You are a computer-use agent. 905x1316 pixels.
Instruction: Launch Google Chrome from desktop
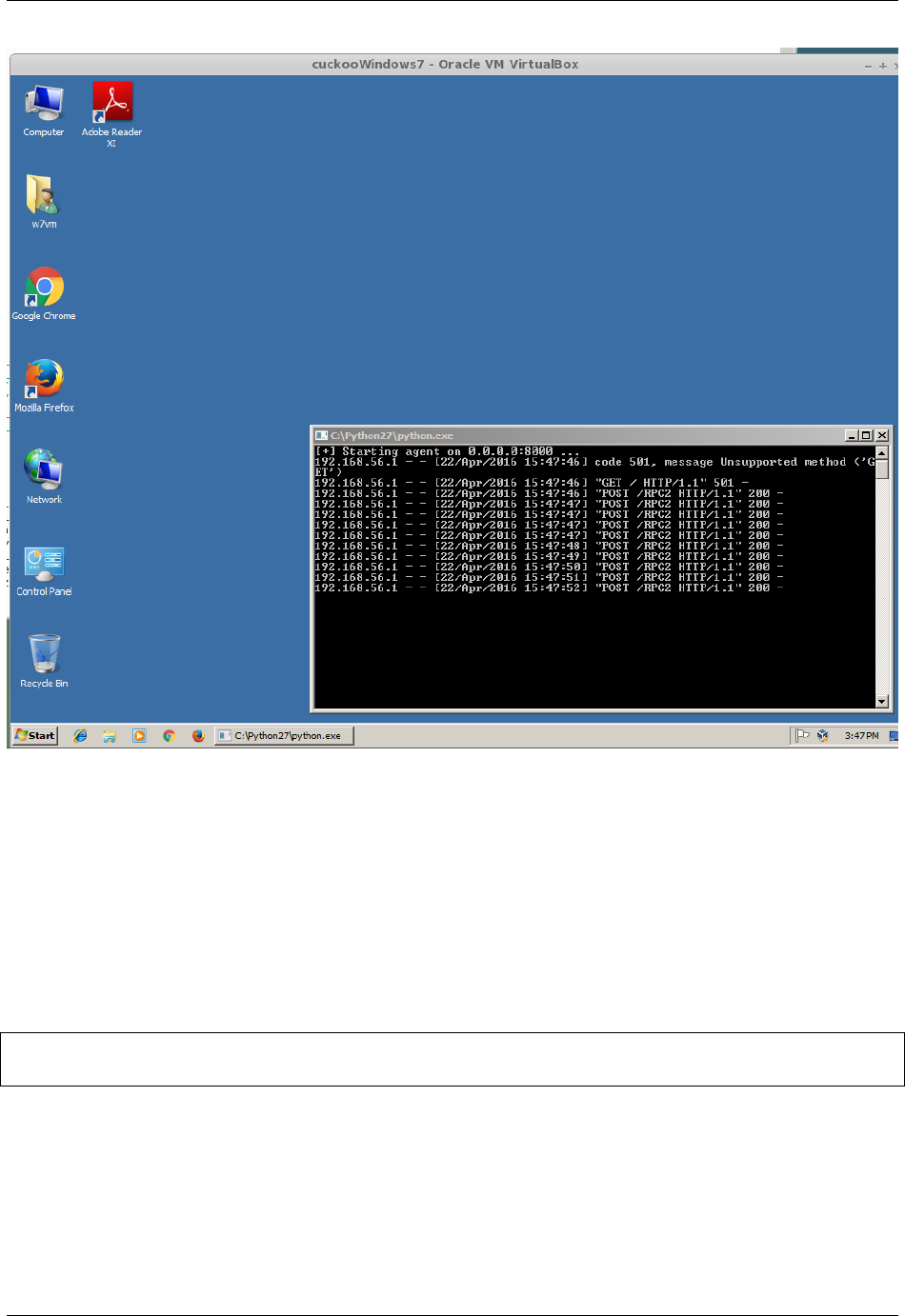pos(44,293)
